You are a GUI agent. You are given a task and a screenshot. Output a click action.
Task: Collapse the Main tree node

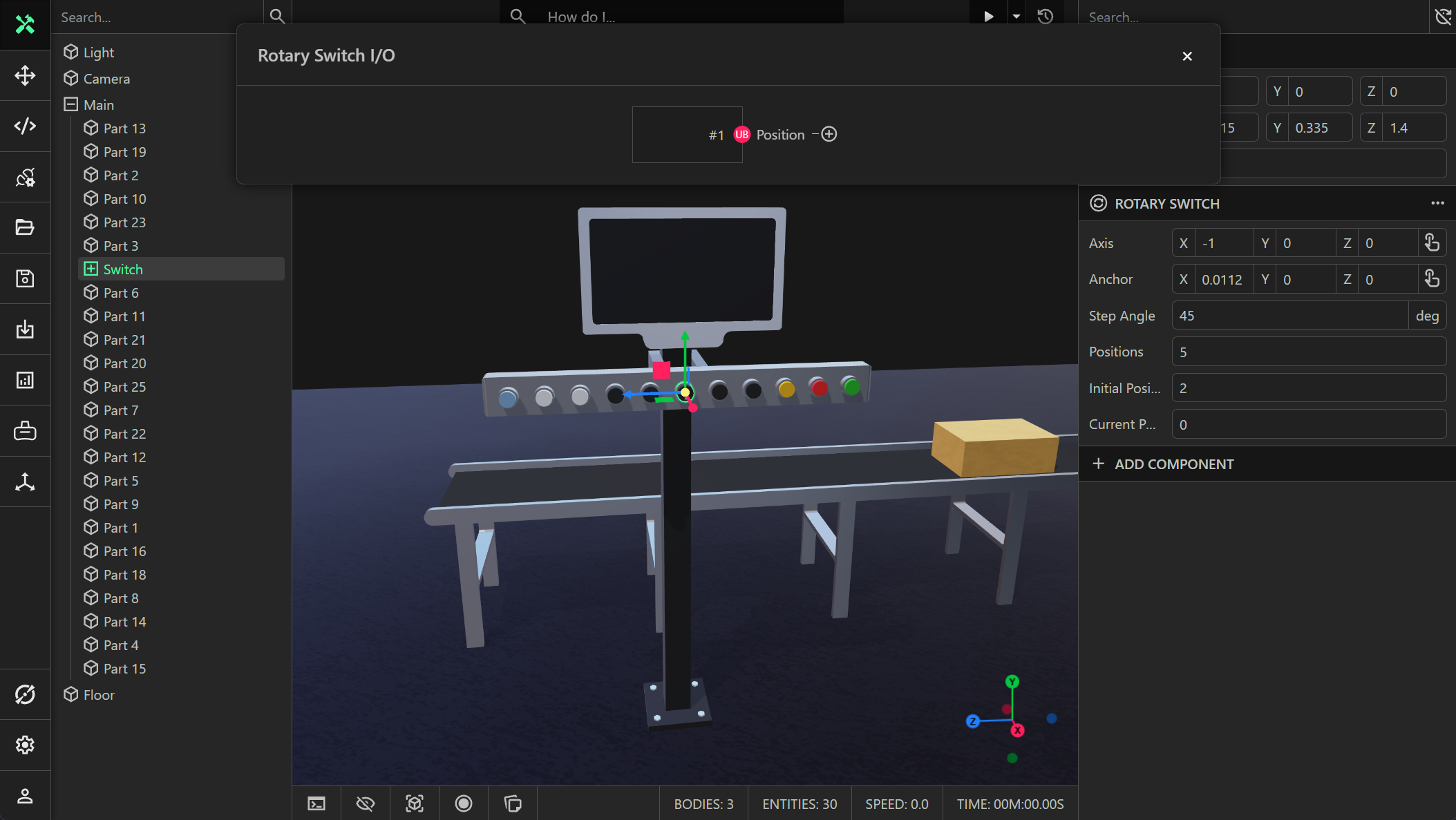point(70,104)
